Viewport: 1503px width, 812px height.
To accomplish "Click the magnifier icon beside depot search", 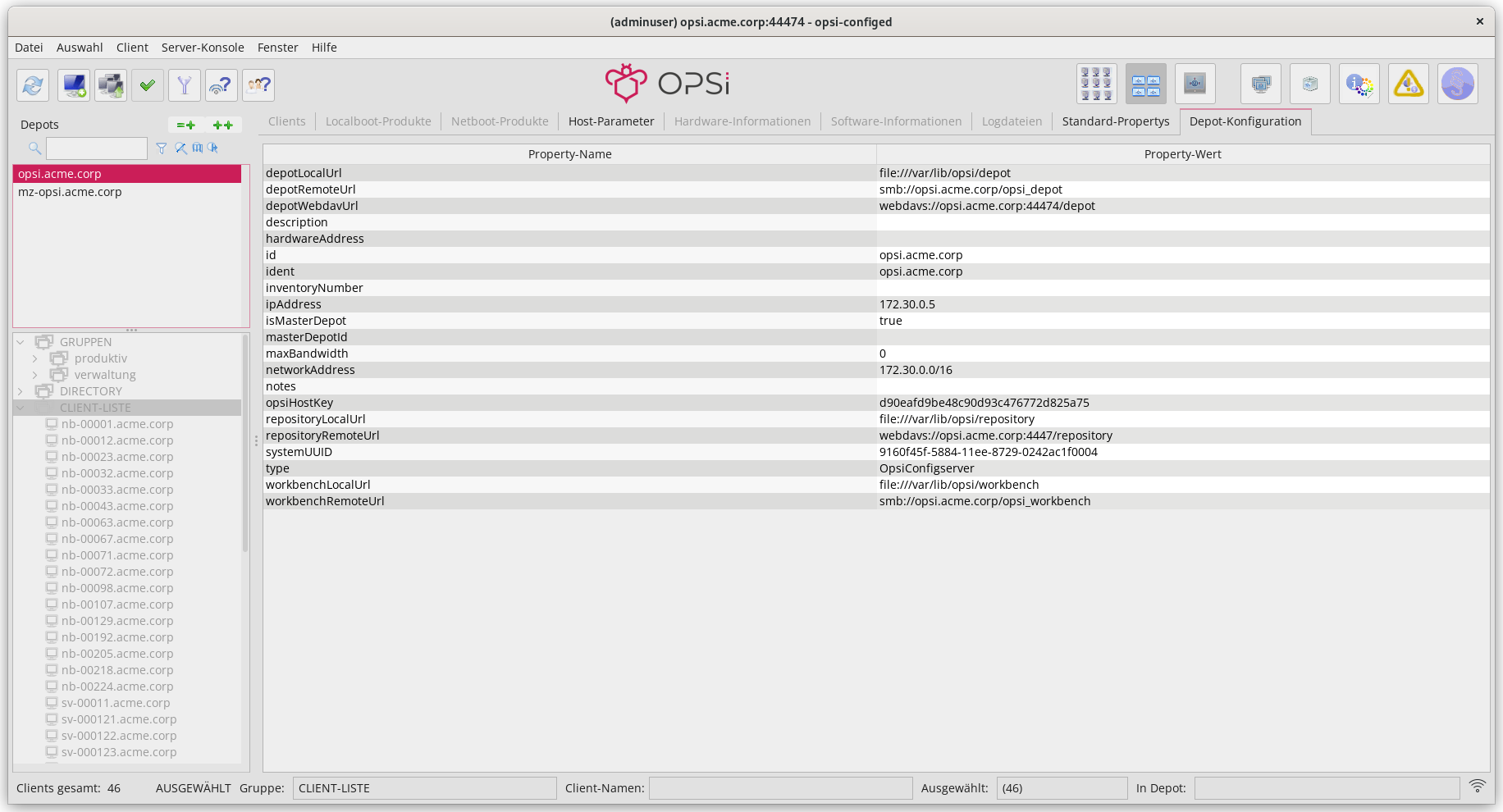I will point(34,148).
